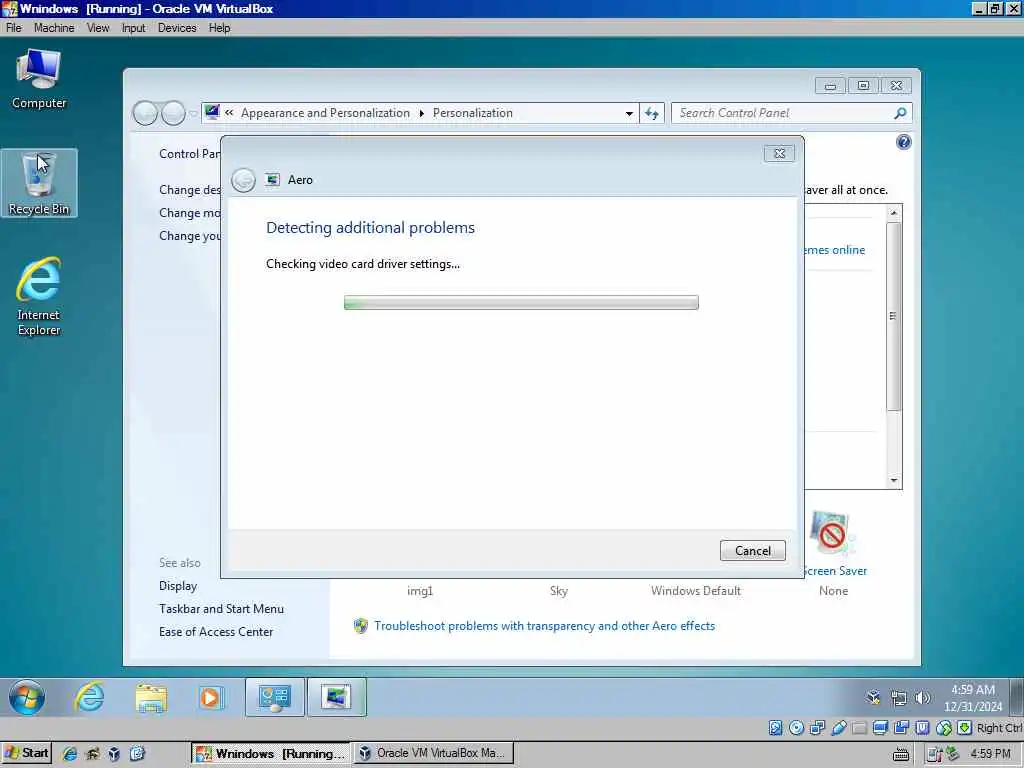Viewport: 1024px width, 768px height.
Task: Switch to Control Panel taskbar button
Action: click(x=274, y=697)
